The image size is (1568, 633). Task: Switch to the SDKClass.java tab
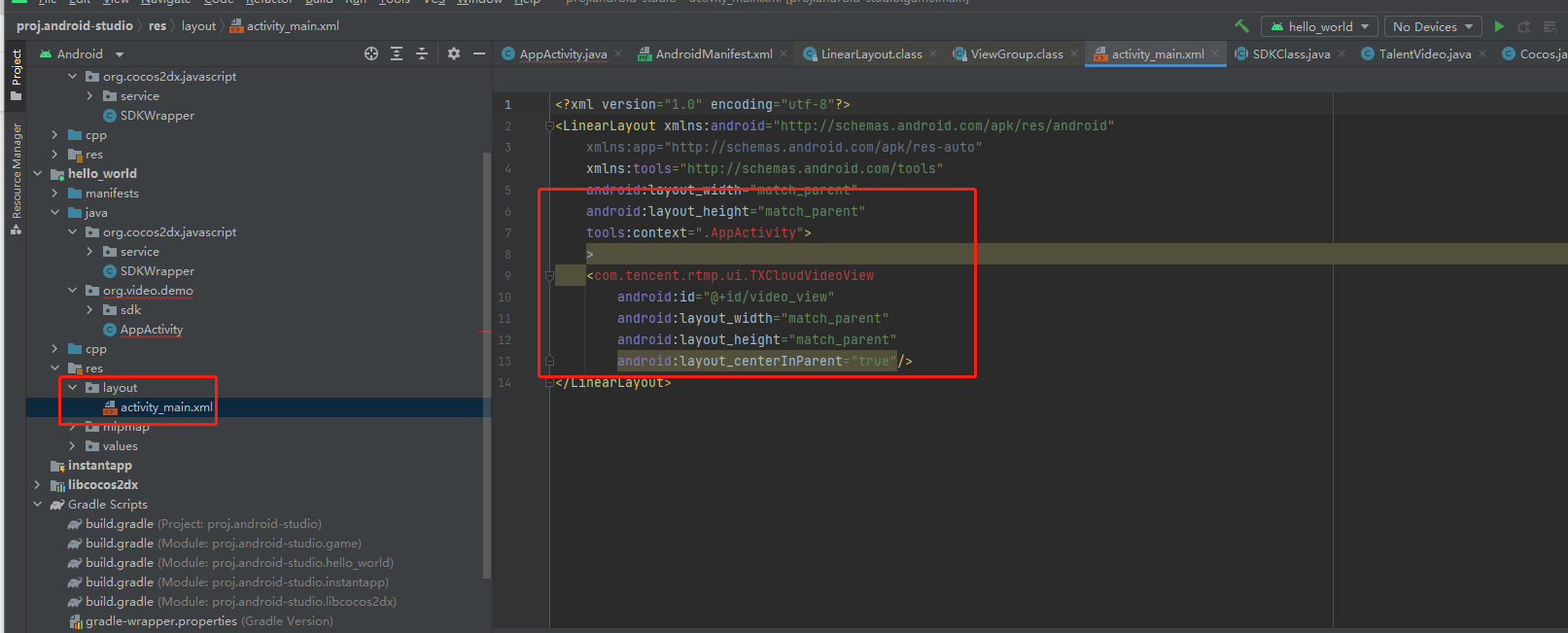click(1291, 54)
